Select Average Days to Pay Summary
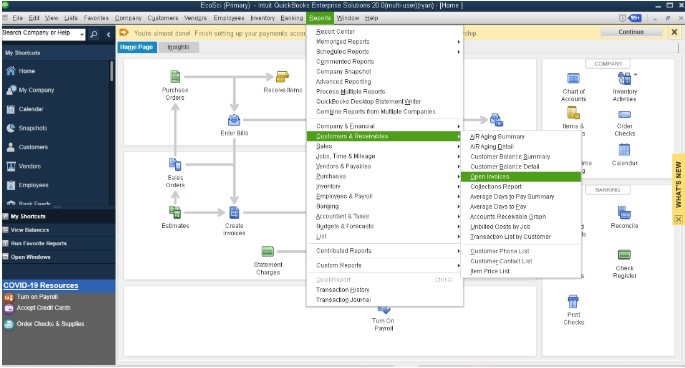685x368 pixels. click(521, 197)
